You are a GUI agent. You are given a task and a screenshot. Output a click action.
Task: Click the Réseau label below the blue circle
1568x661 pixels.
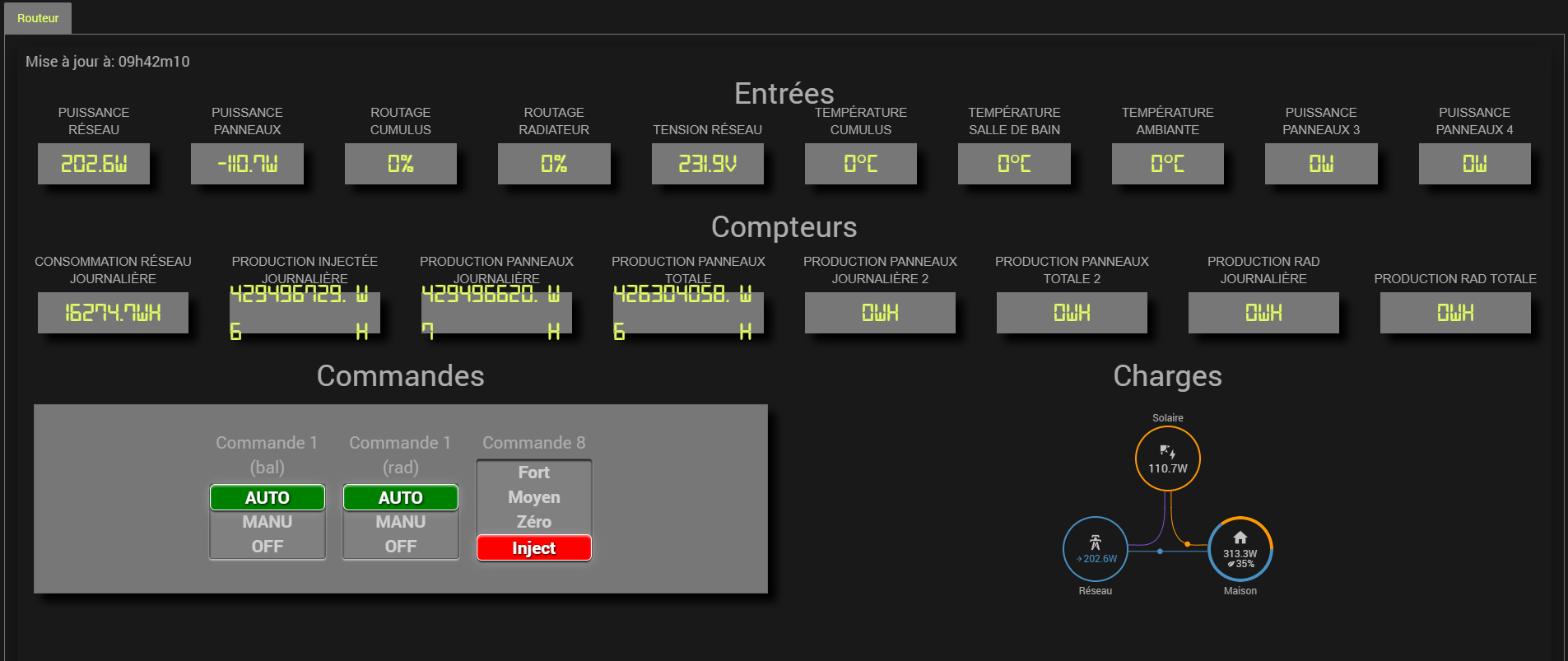(1096, 591)
